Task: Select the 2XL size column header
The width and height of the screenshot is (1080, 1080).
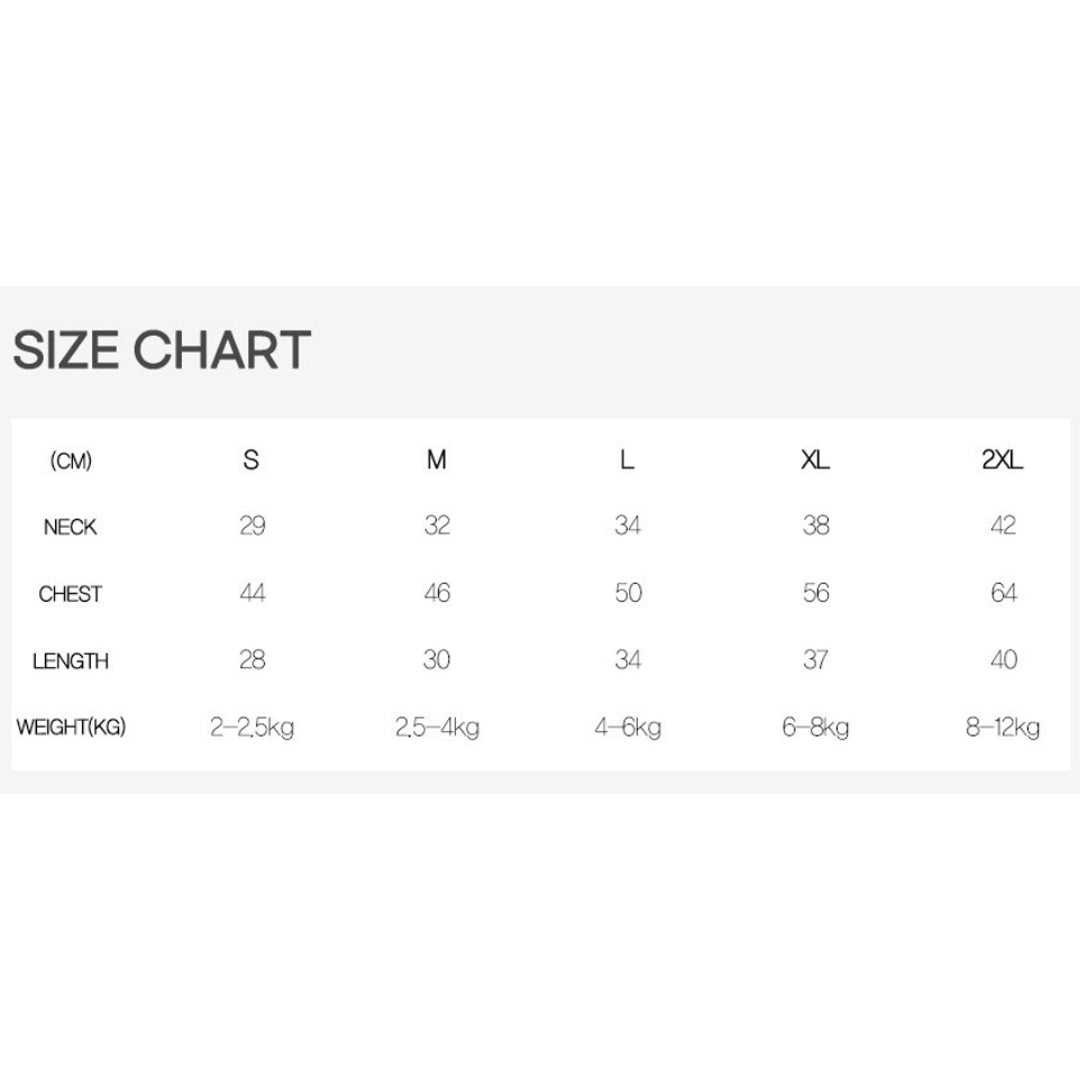Action: (1002, 460)
